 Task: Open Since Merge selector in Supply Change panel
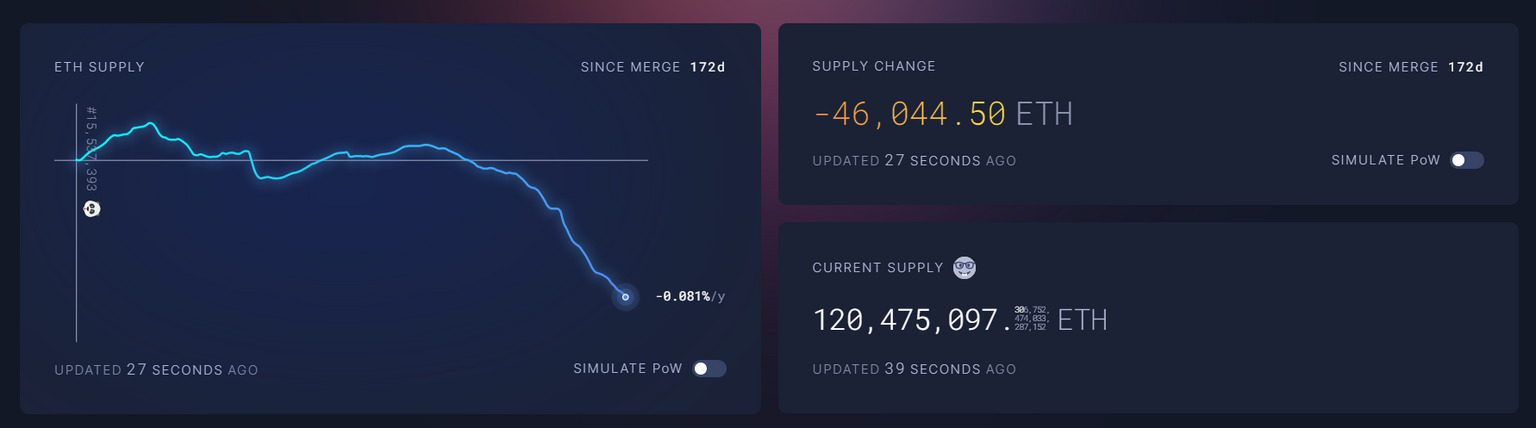(x=1410, y=67)
